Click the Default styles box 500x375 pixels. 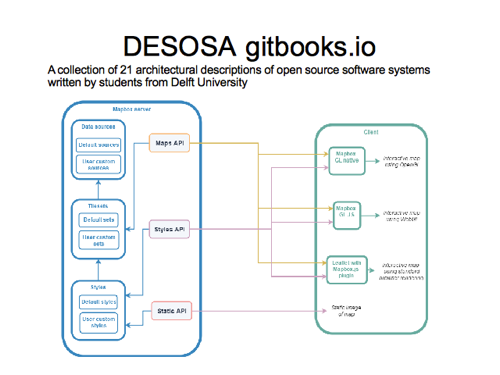99,302
